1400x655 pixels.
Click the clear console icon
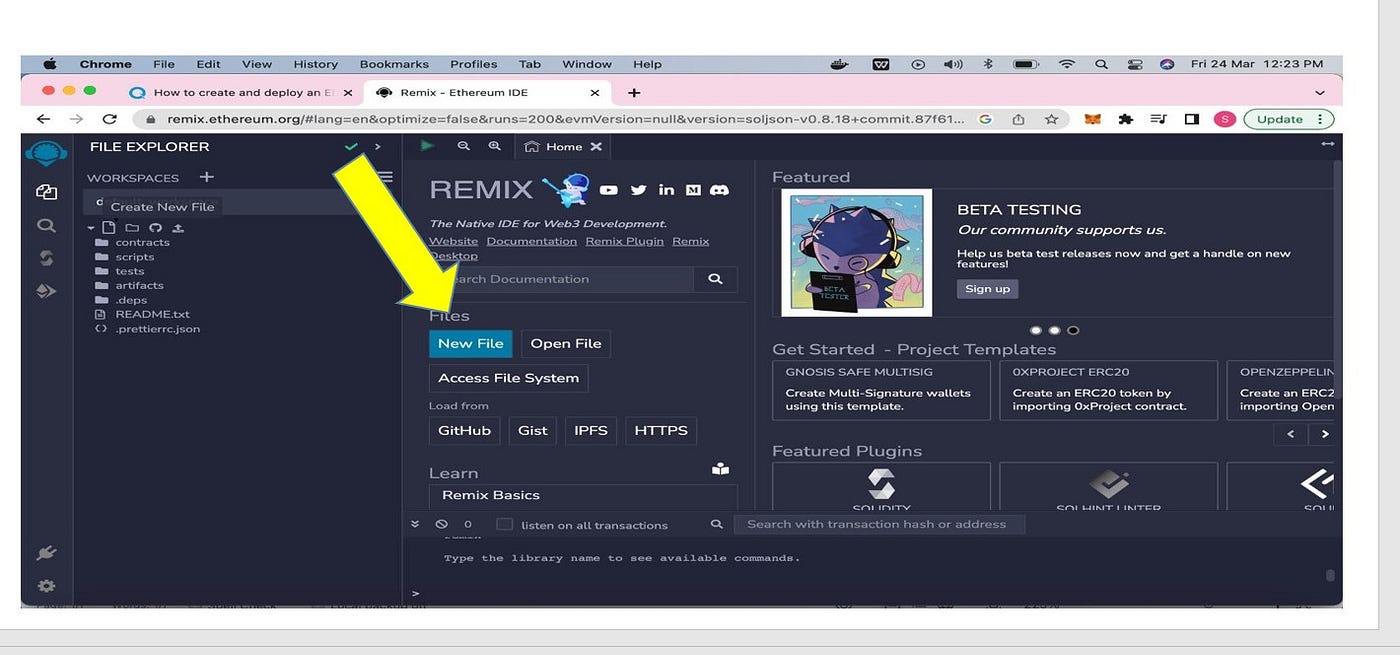pos(441,524)
